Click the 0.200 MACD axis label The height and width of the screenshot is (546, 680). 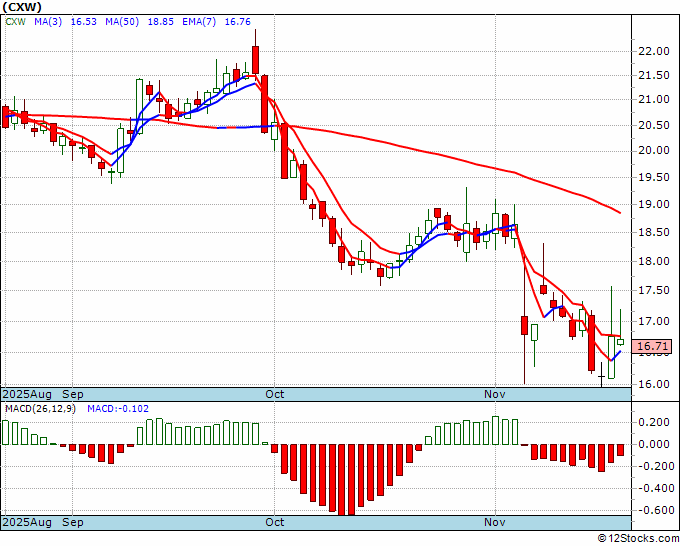pyautogui.click(x=654, y=422)
